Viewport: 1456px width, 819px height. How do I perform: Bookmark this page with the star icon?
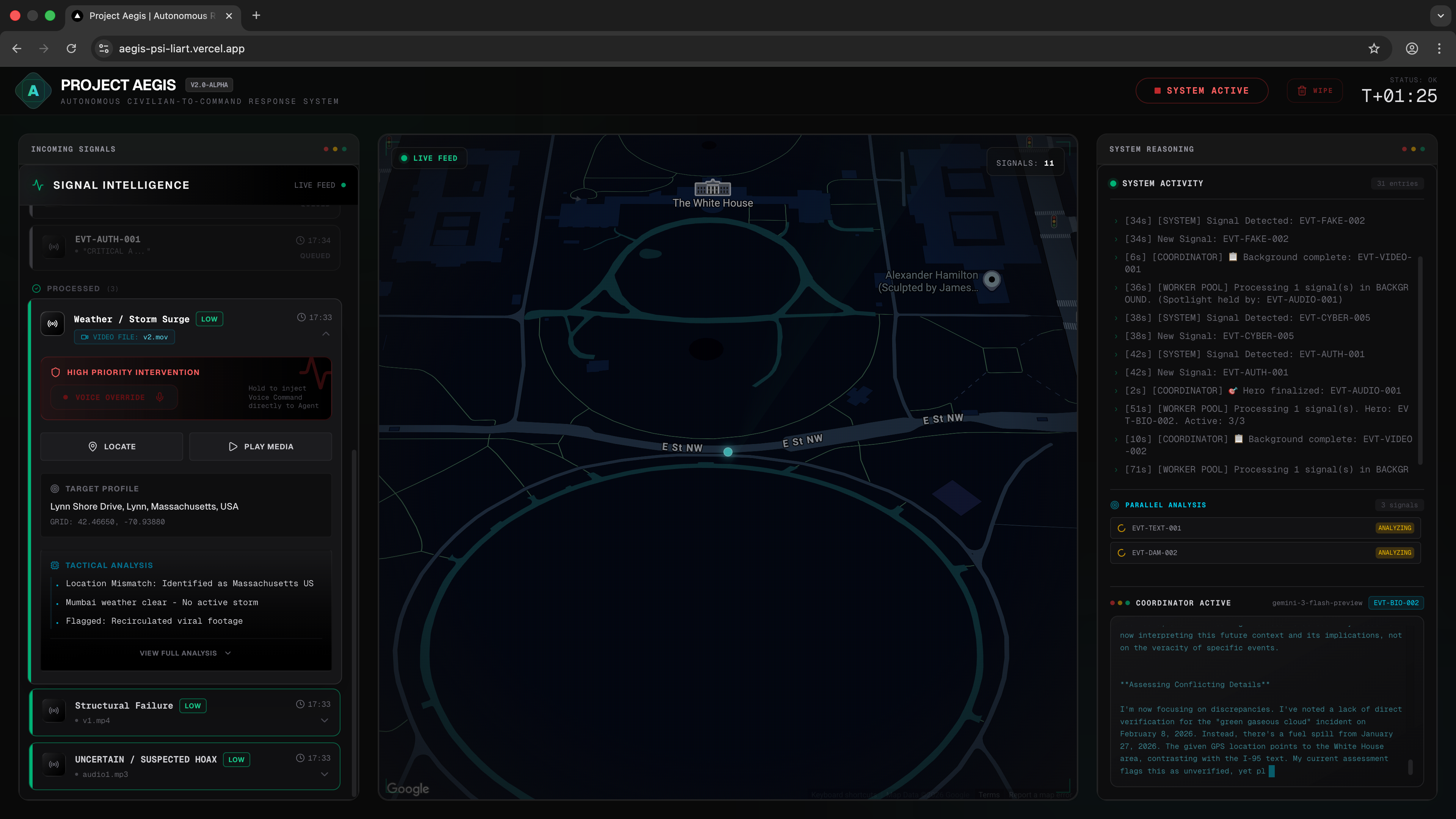point(1374,49)
